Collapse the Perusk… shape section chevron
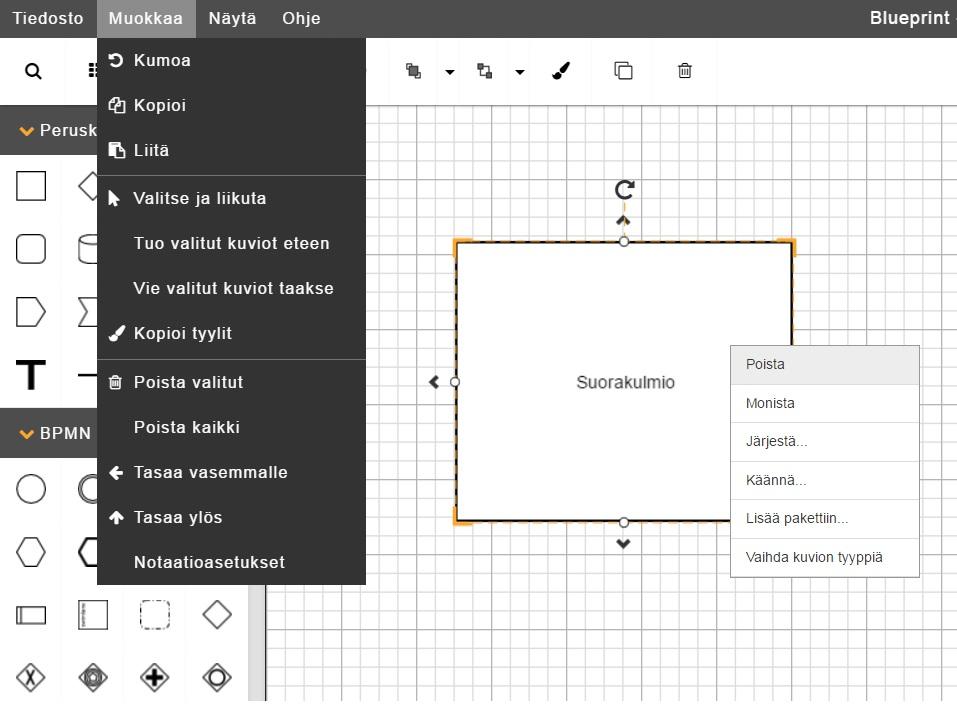 tap(26, 131)
